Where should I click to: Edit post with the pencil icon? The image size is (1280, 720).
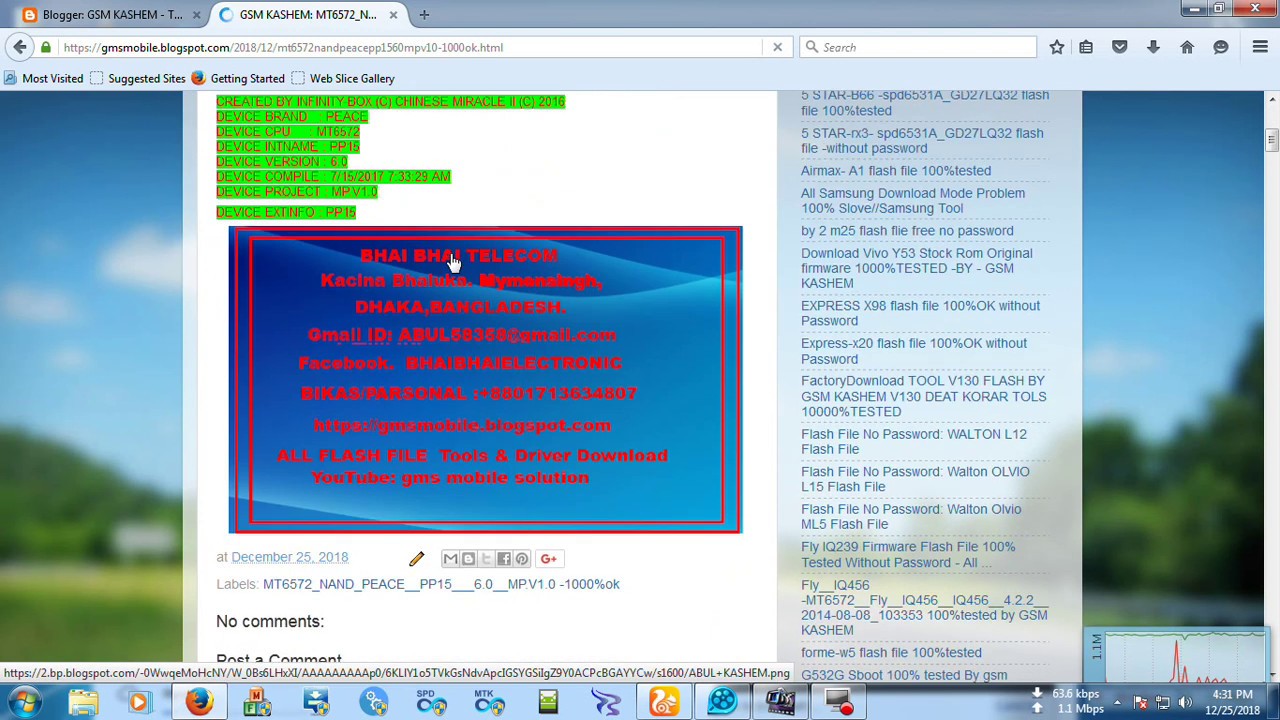point(416,558)
